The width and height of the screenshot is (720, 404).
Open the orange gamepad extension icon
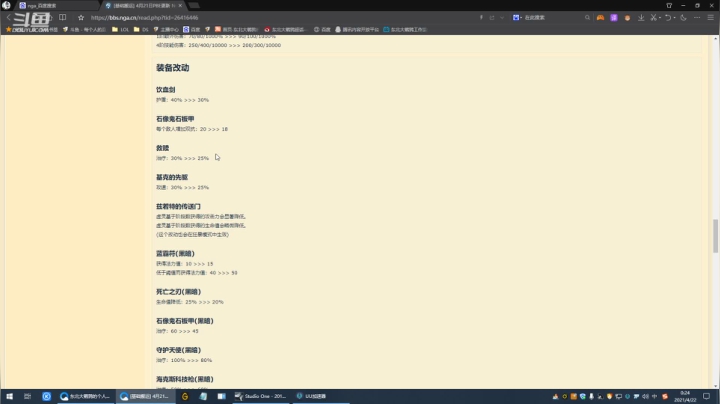point(600,17)
